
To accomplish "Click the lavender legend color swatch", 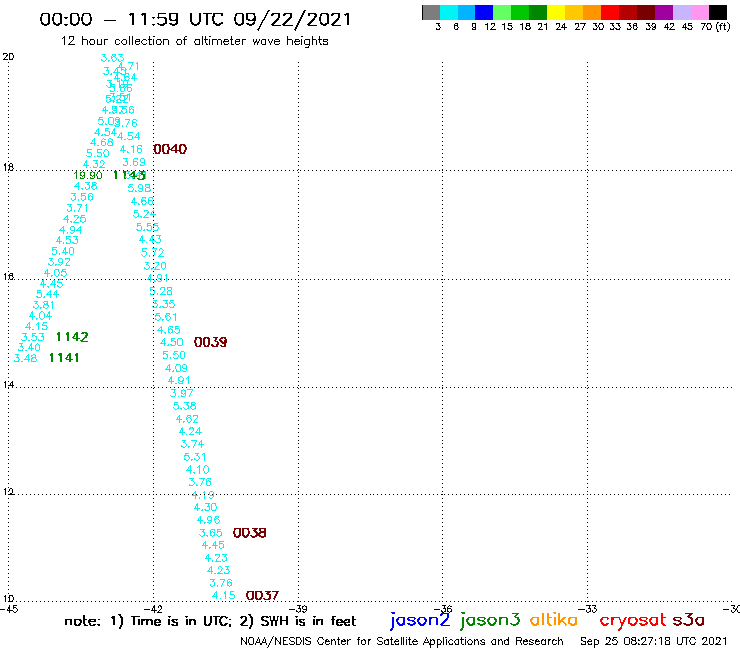I will pos(681,13).
